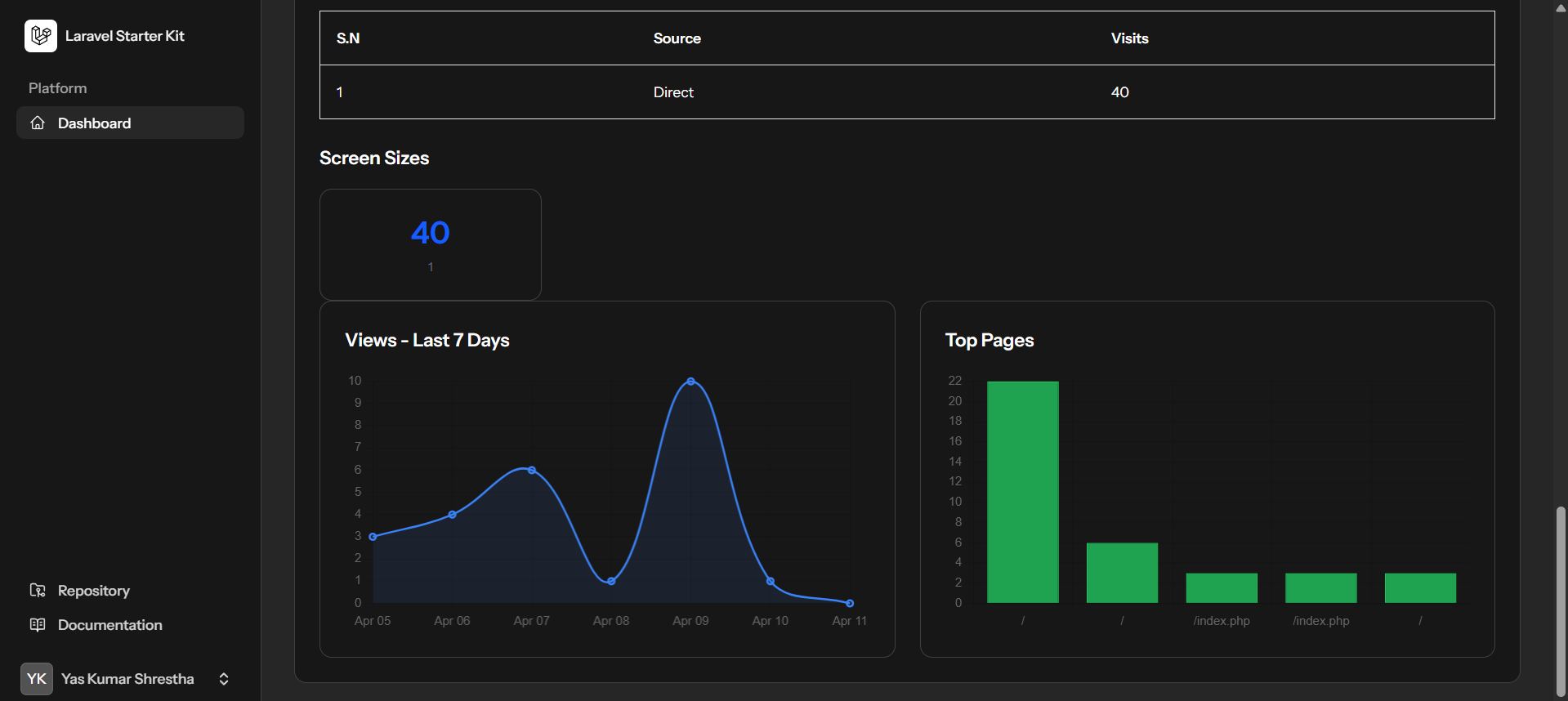Image resolution: width=1568 pixels, height=701 pixels.
Task: Select Dashboard in the sidebar
Action: (130, 123)
